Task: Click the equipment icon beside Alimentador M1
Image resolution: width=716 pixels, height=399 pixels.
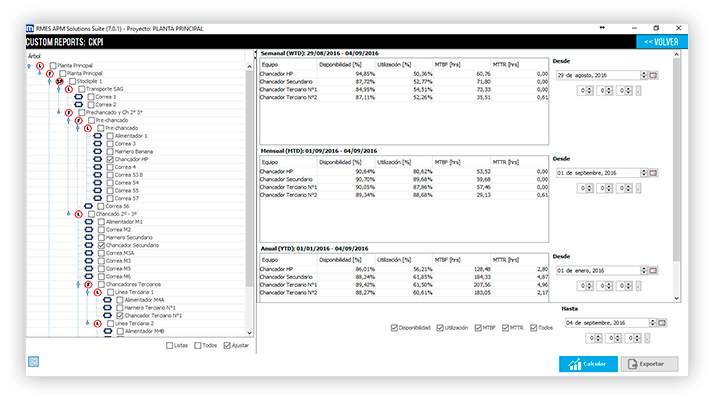Action: pos(89,222)
